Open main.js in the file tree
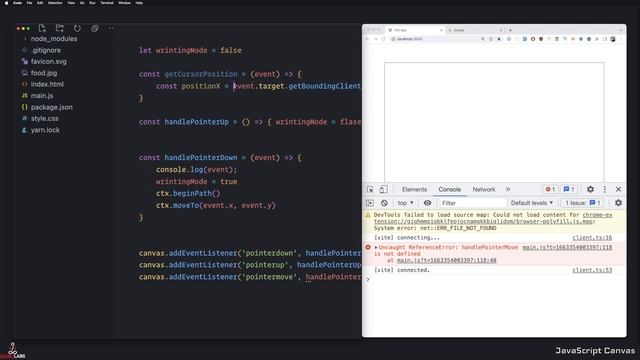Image resolution: width=640 pixels, height=360 pixels. (42, 96)
